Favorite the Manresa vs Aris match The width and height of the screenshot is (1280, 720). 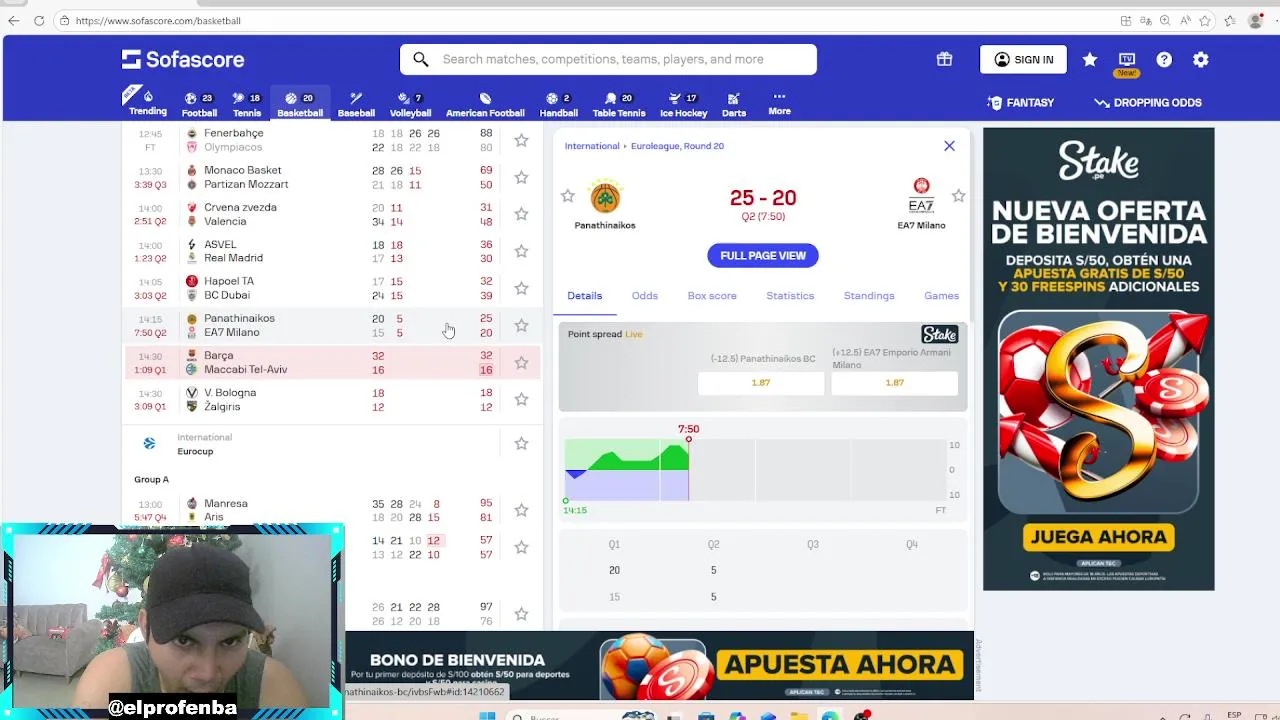coord(521,510)
